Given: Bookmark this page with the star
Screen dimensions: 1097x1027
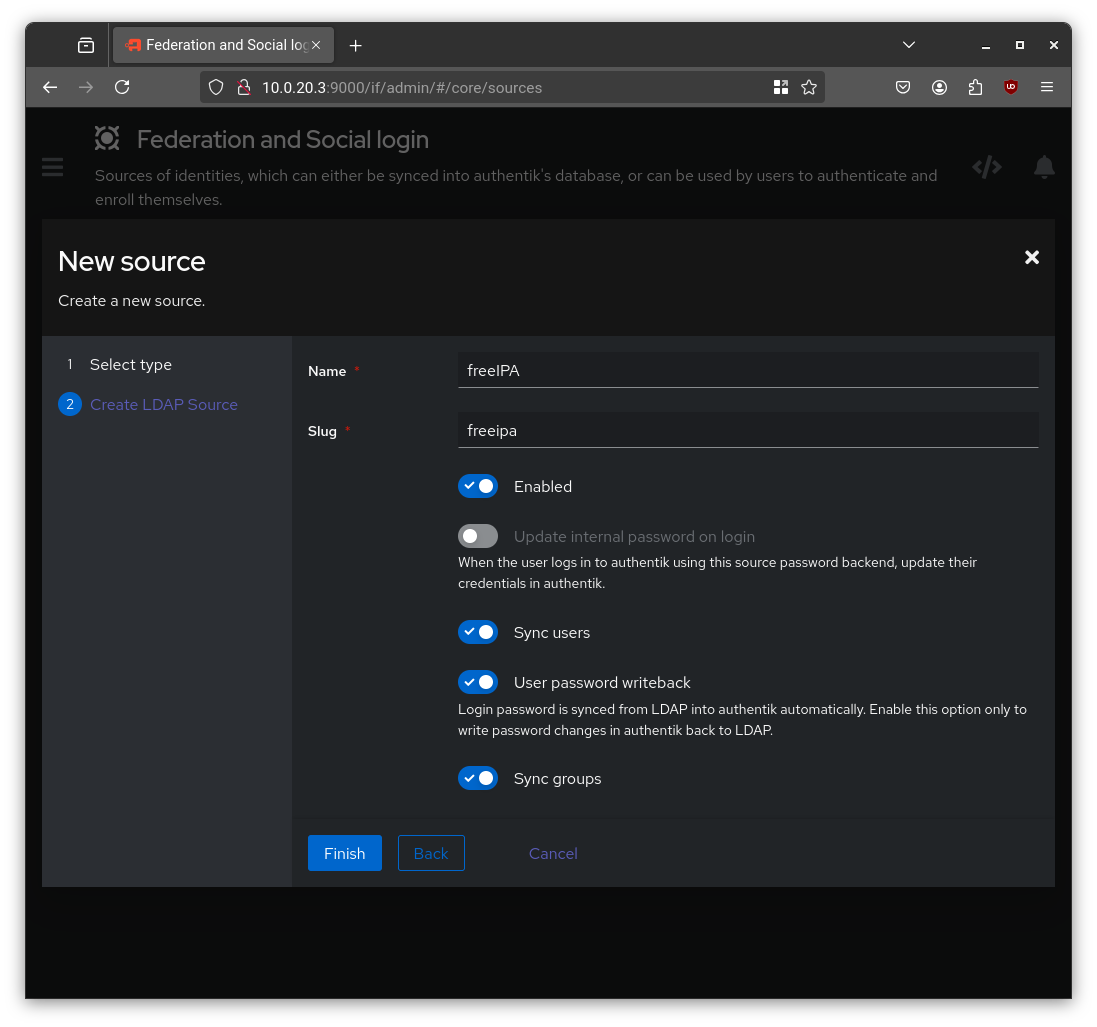Looking at the screenshot, I should pos(809,87).
